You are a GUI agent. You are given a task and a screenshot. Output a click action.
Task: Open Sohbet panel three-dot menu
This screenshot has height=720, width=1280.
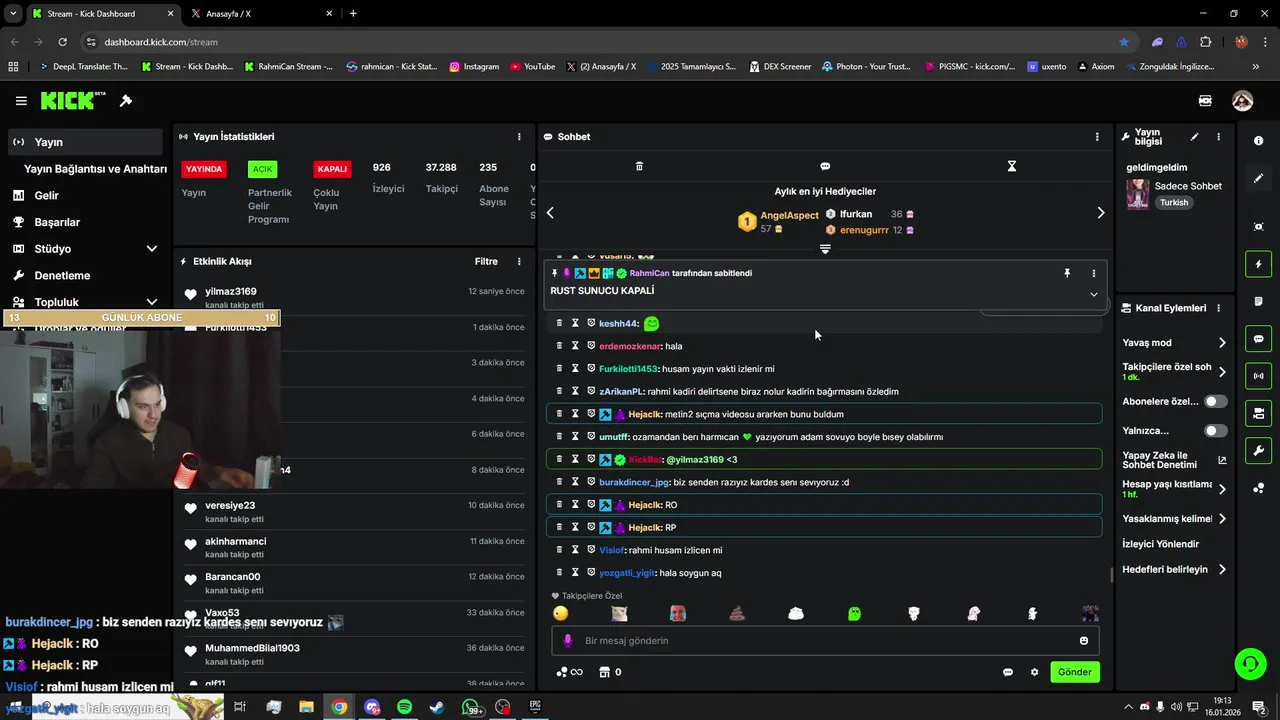[1097, 137]
